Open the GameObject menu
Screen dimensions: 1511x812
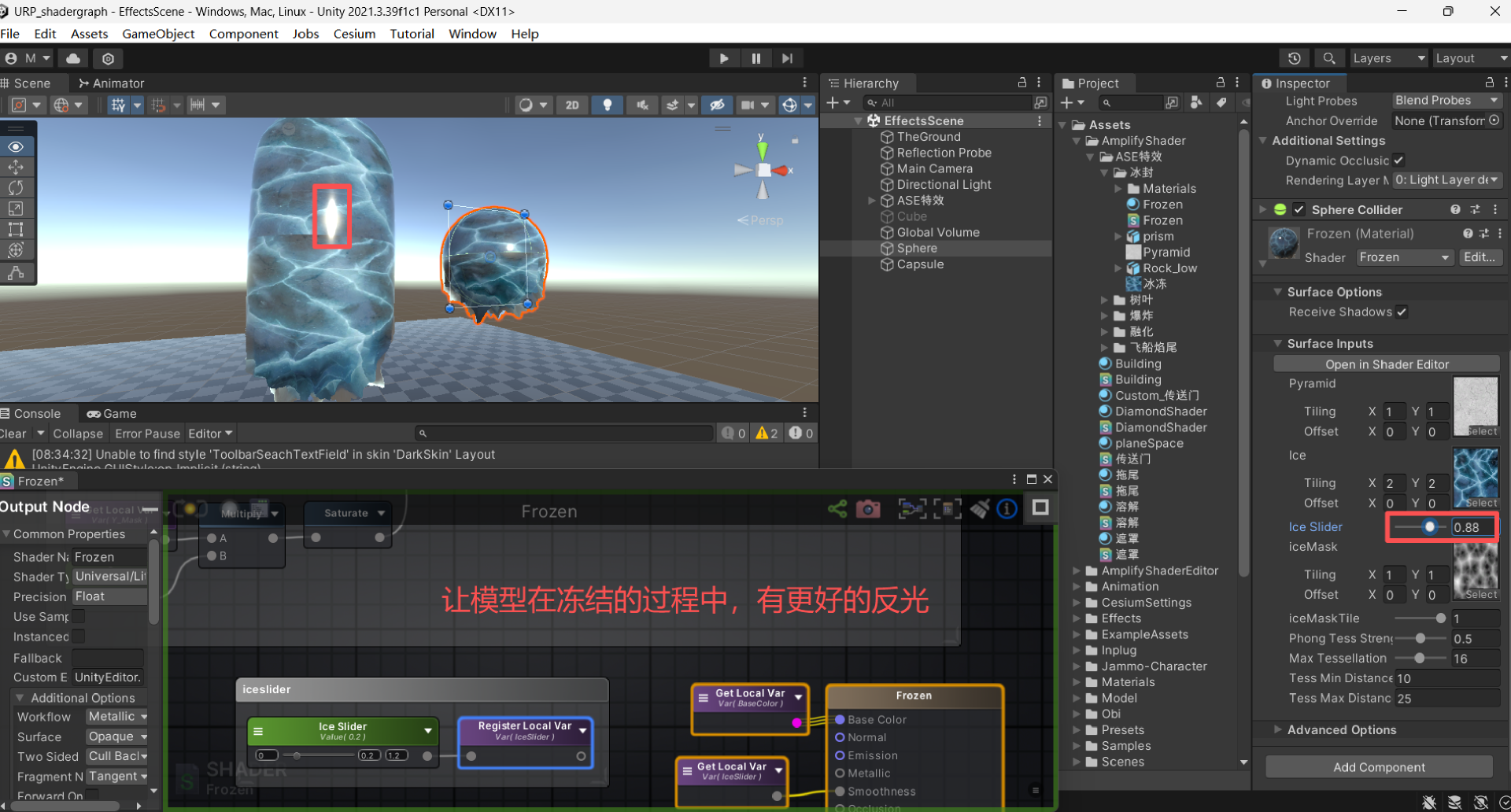[158, 34]
